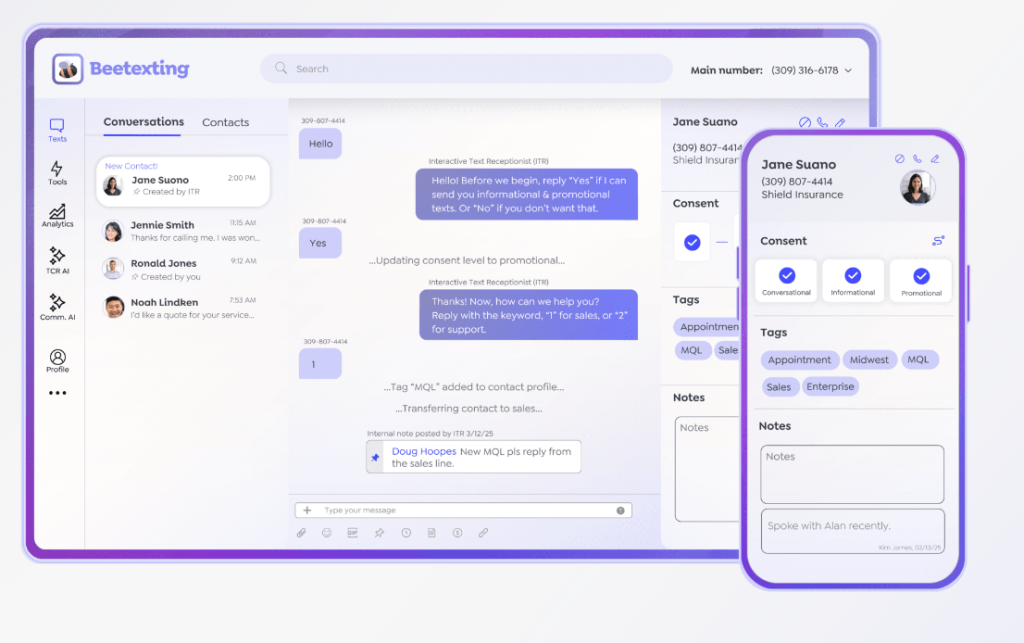The width and height of the screenshot is (1024, 643).
Task: Click the pin icon in composer toolbar
Action: 379,533
